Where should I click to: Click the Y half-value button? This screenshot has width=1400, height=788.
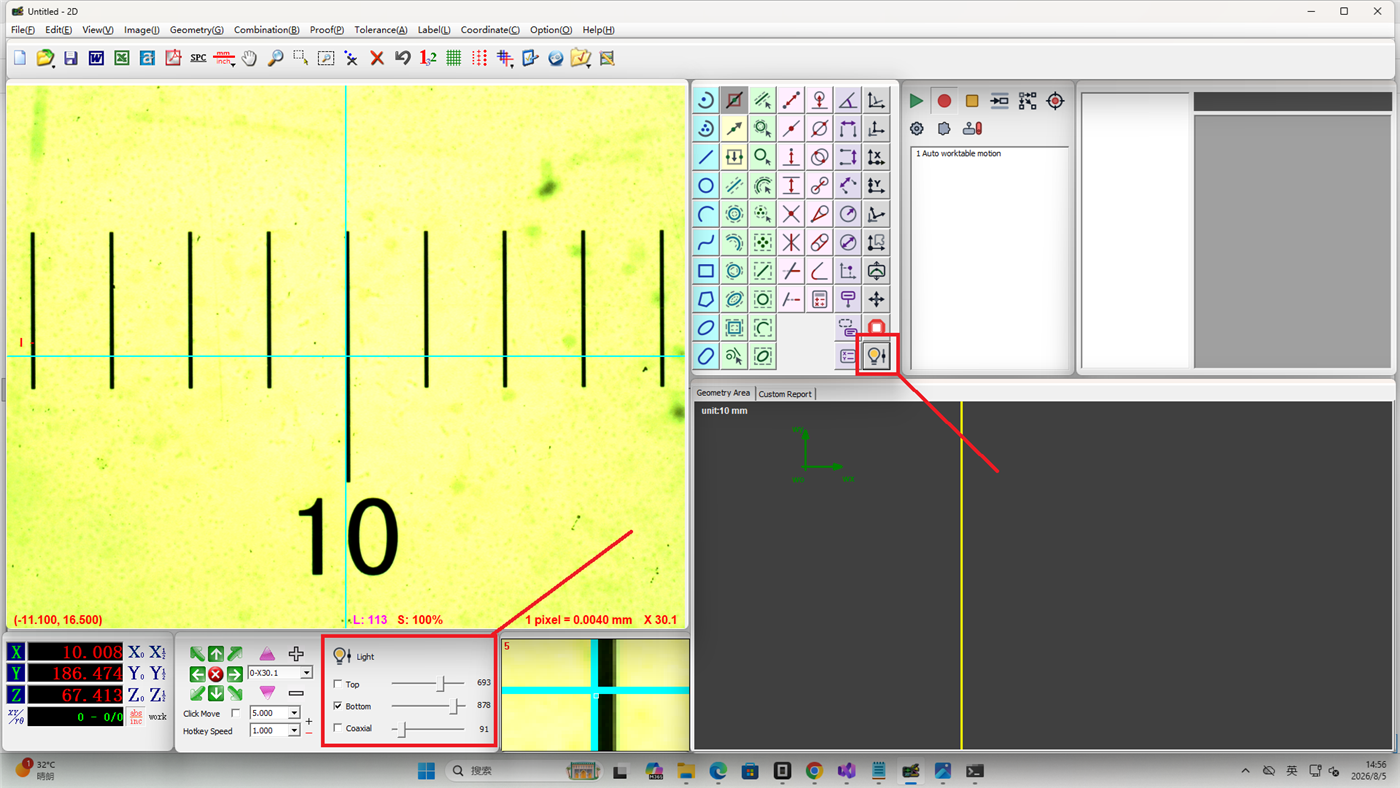158,674
